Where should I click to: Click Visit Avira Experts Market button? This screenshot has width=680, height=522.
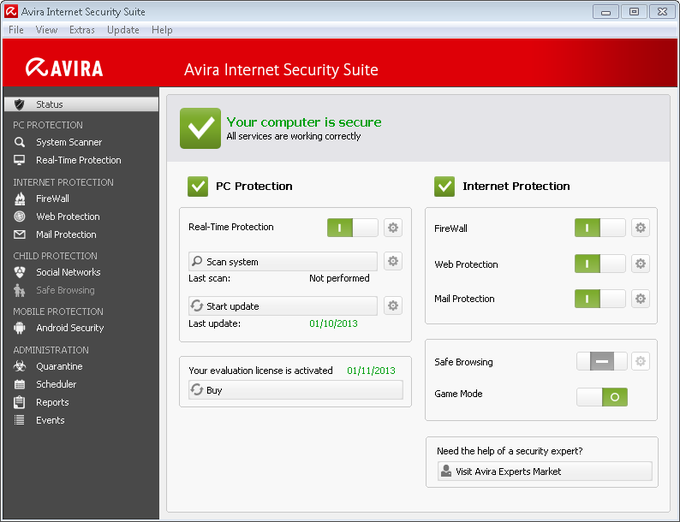(x=545, y=471)
